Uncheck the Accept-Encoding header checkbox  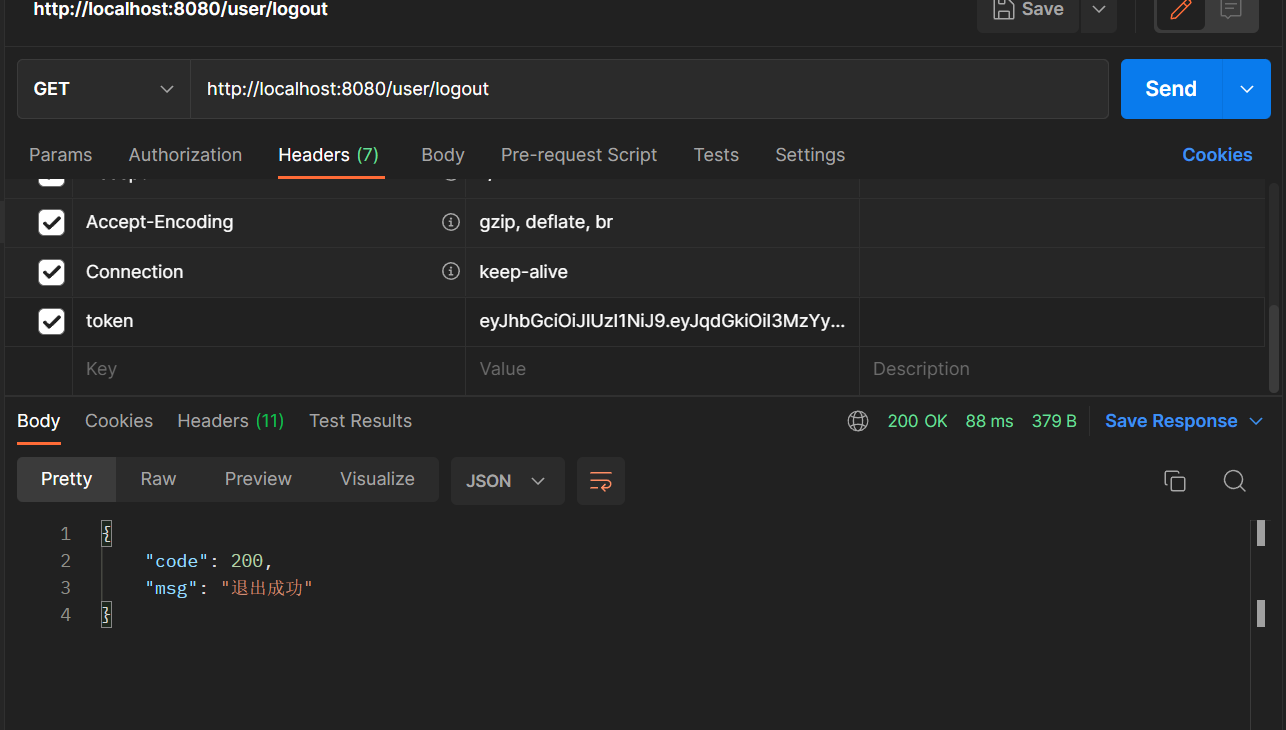coord(51,222)
